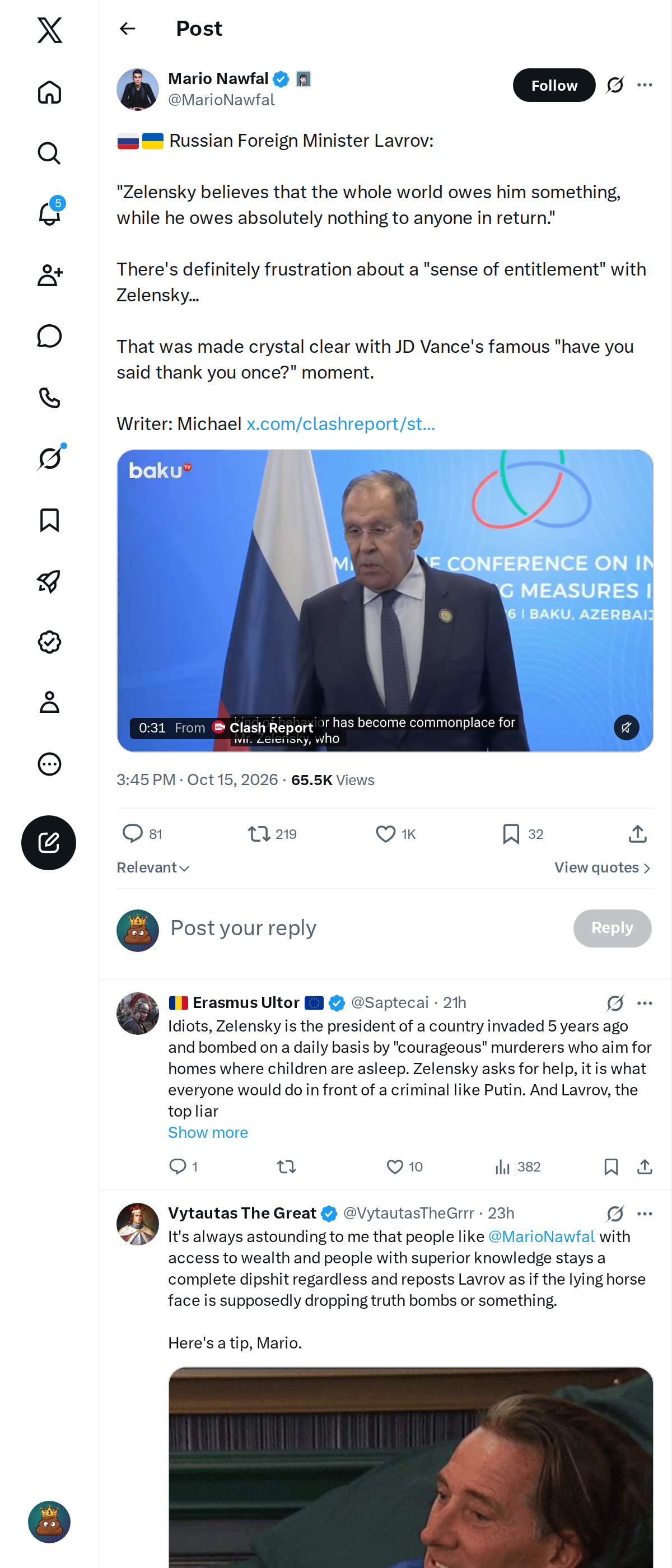Open the Grok icon in sidebar
Viewport: 672px width, 1568px height.
tap(49, 458)
